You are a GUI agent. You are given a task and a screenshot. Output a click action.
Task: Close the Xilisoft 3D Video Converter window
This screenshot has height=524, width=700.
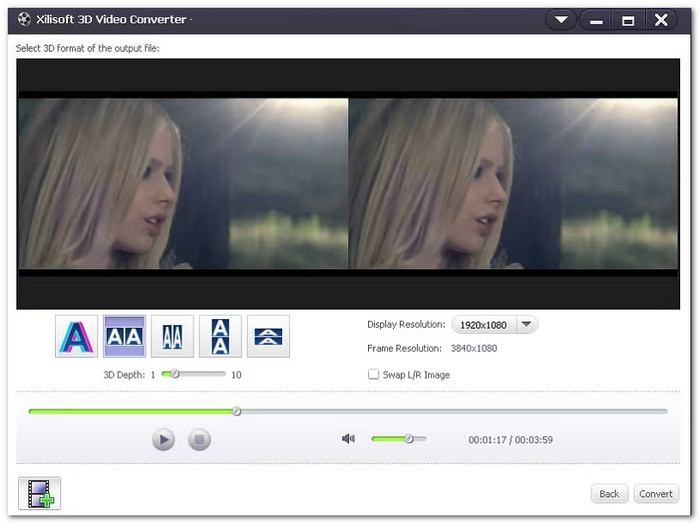pos(661,20)
